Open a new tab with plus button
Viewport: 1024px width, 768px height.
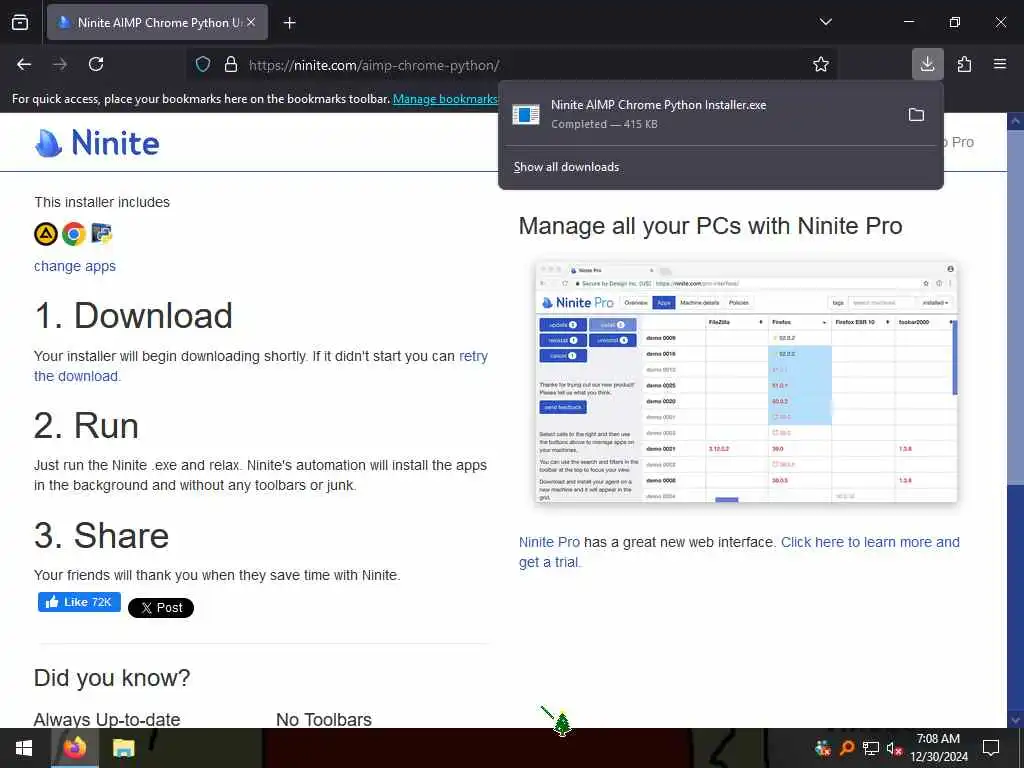pos(289,23)
